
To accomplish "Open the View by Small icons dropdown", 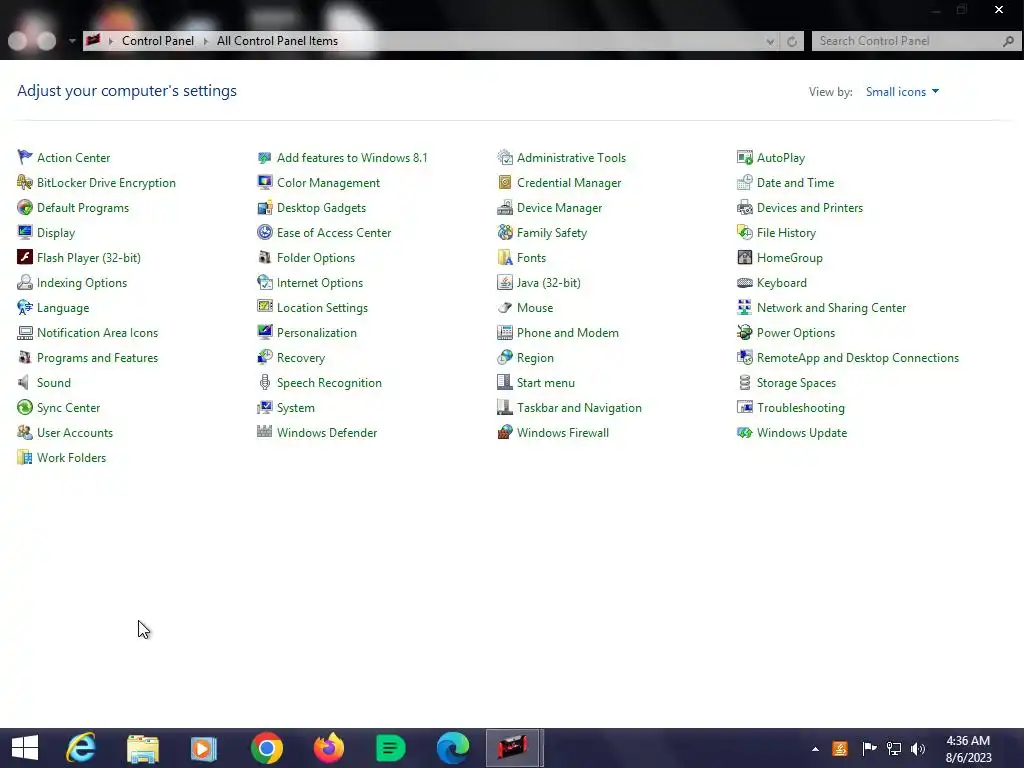I will pos(902,92).
